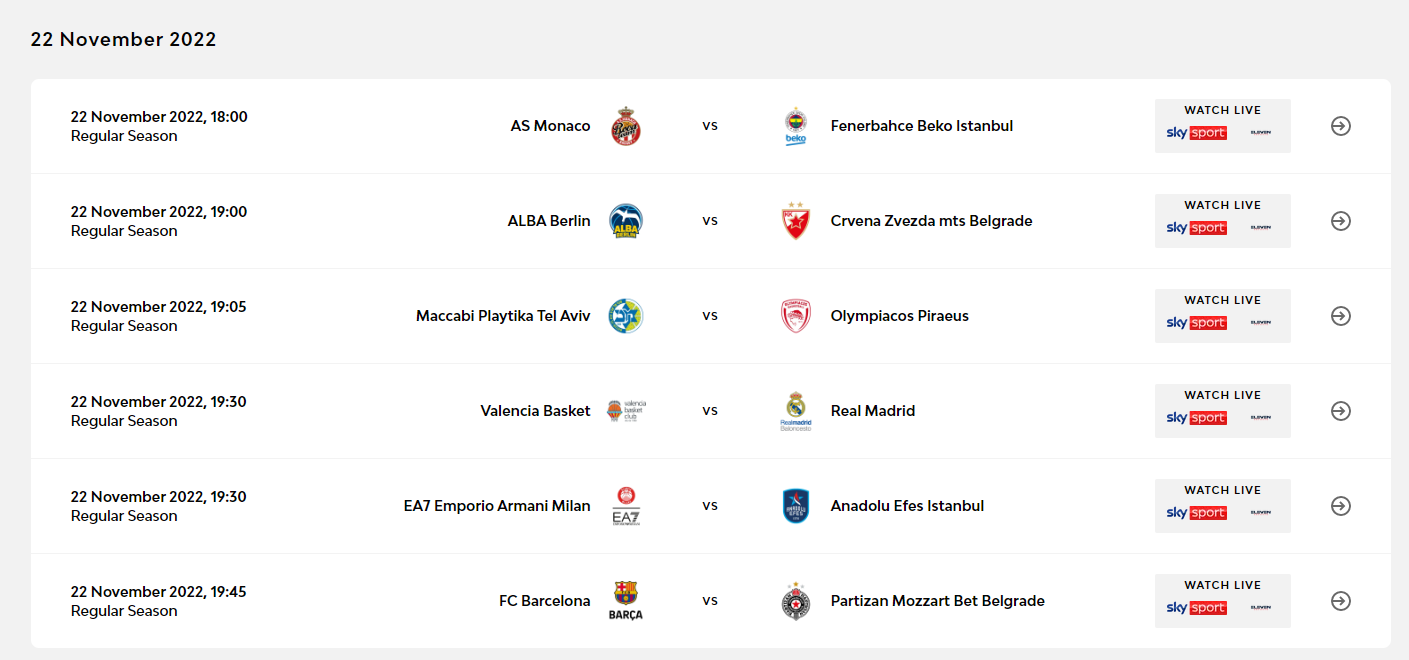Click the Partizan Mozzart Bet logo
The width and height of the screenshot is (1409, 660).
[796, 601]
